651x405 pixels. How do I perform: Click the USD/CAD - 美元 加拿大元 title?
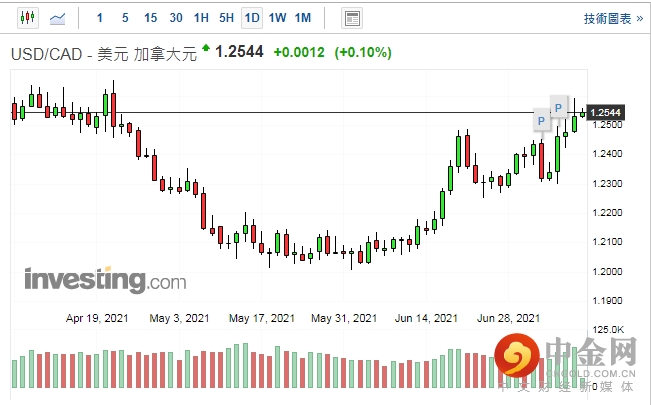pyautogui.click(x=104, y=54)
